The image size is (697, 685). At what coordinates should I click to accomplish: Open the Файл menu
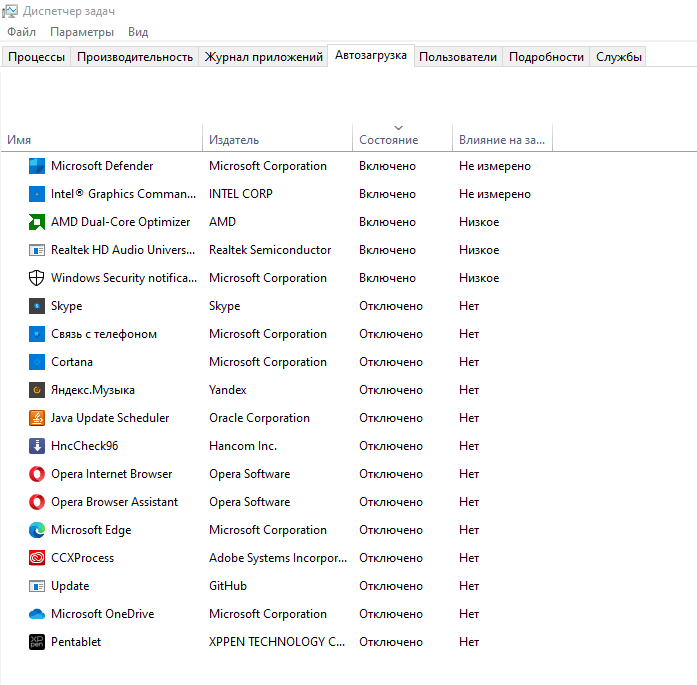click(x=21, y=32)
